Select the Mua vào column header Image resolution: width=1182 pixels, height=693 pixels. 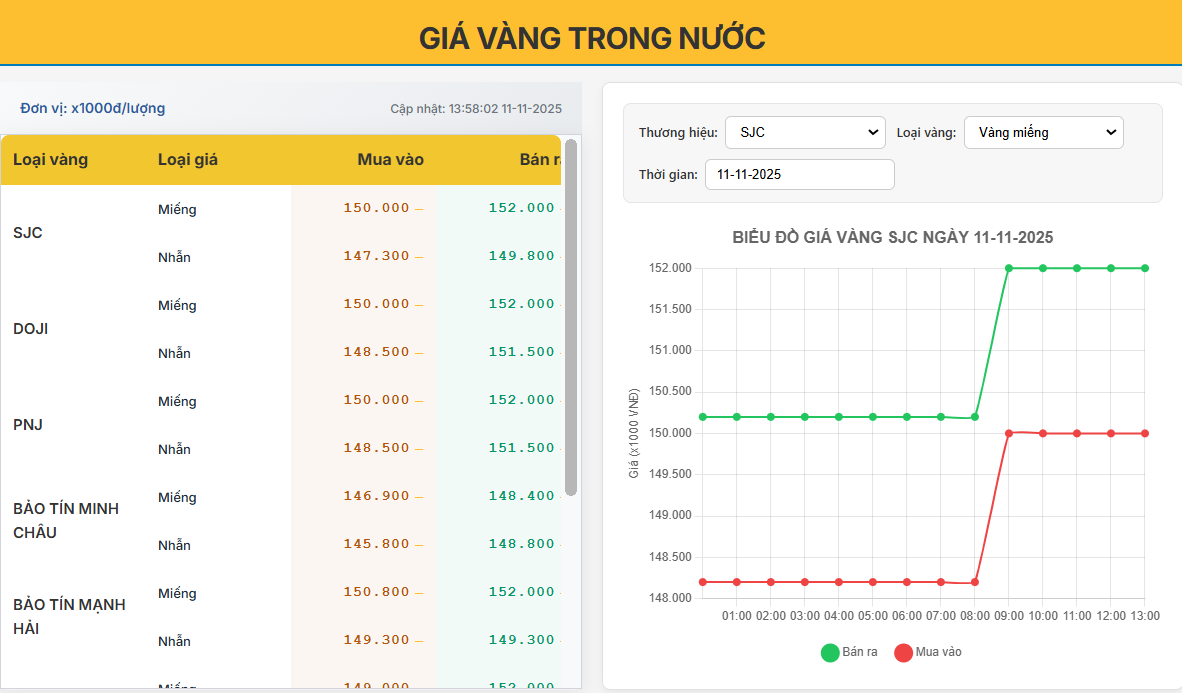point(390,158)
